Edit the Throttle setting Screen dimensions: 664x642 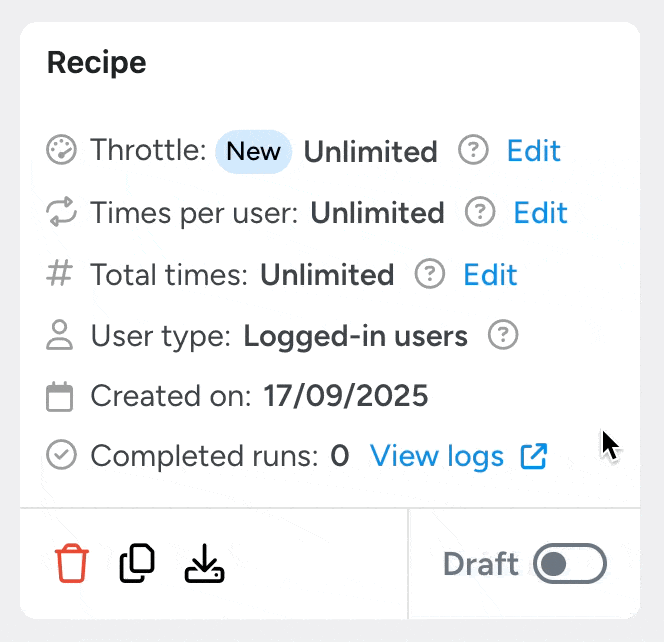click(533, 151)
